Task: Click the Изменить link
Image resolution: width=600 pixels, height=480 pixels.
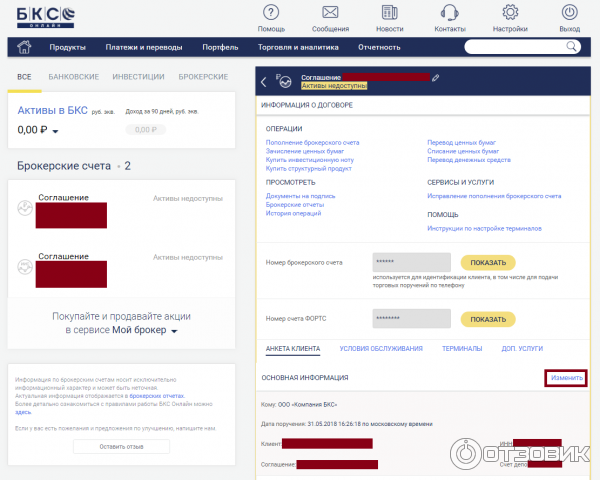Action: tap(565, 378)
